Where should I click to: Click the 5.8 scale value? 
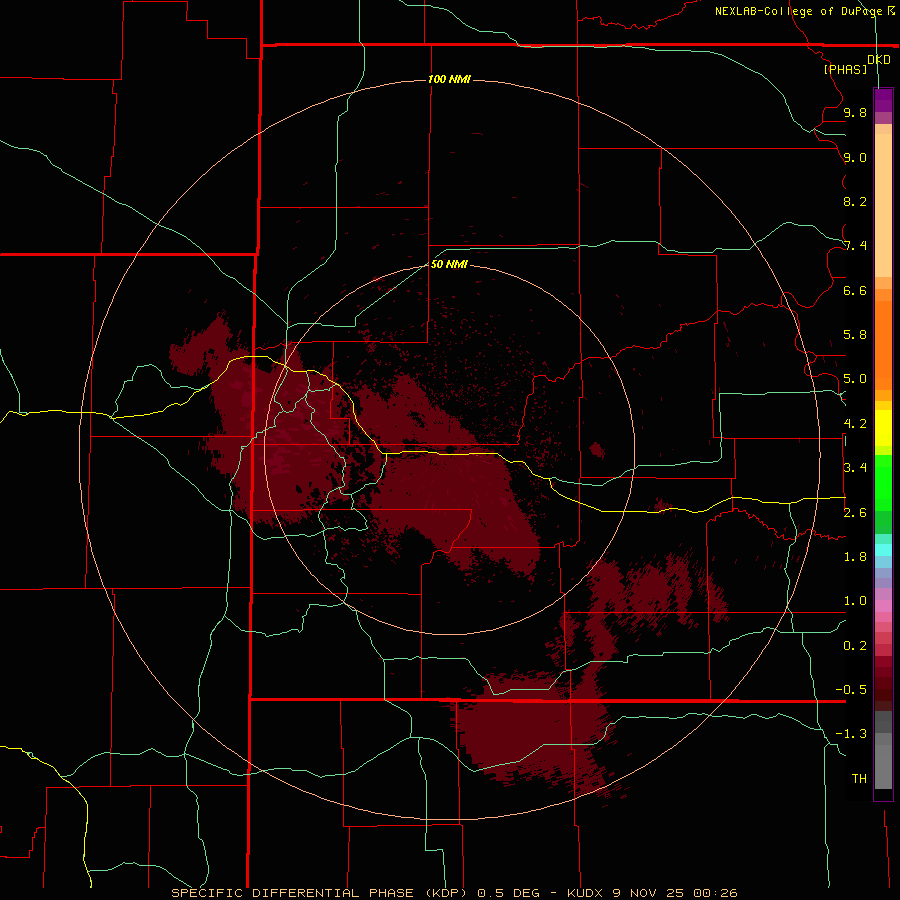click(x=855, y=335)
